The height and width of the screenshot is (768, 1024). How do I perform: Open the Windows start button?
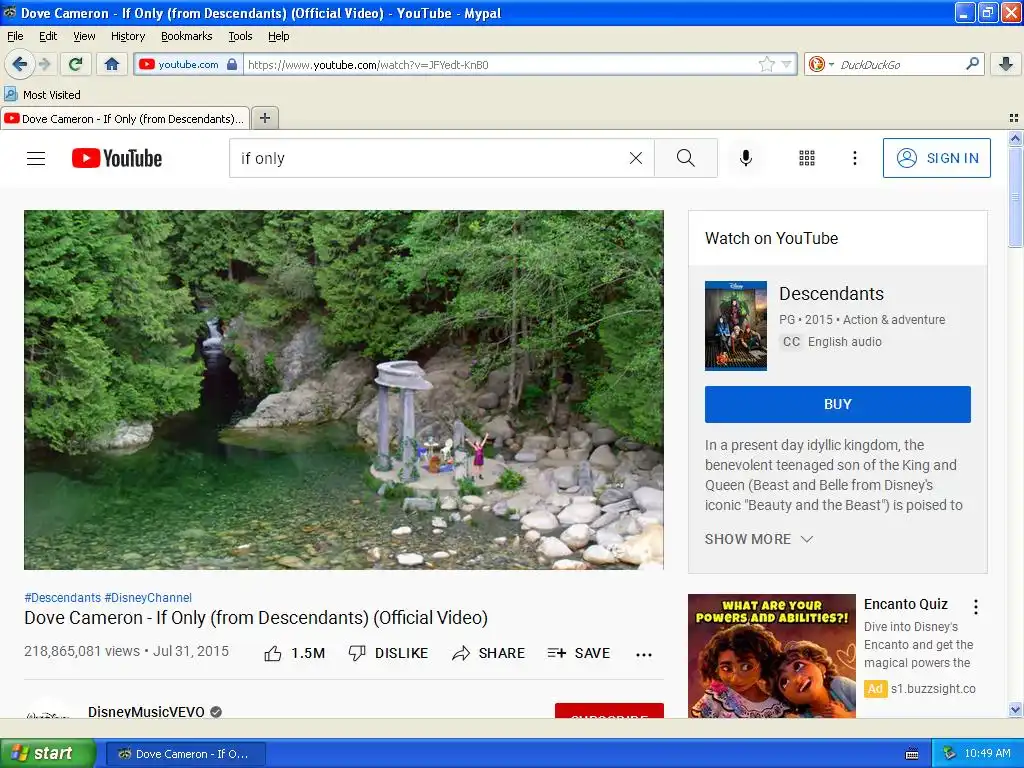48,753
